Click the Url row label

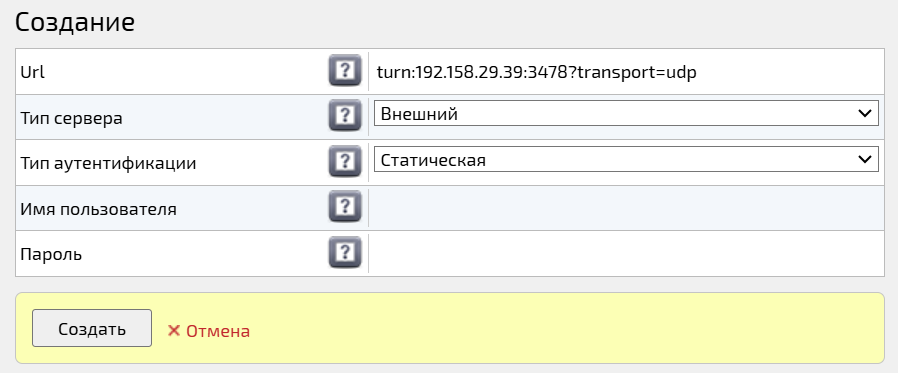click(x=32, y=72)
